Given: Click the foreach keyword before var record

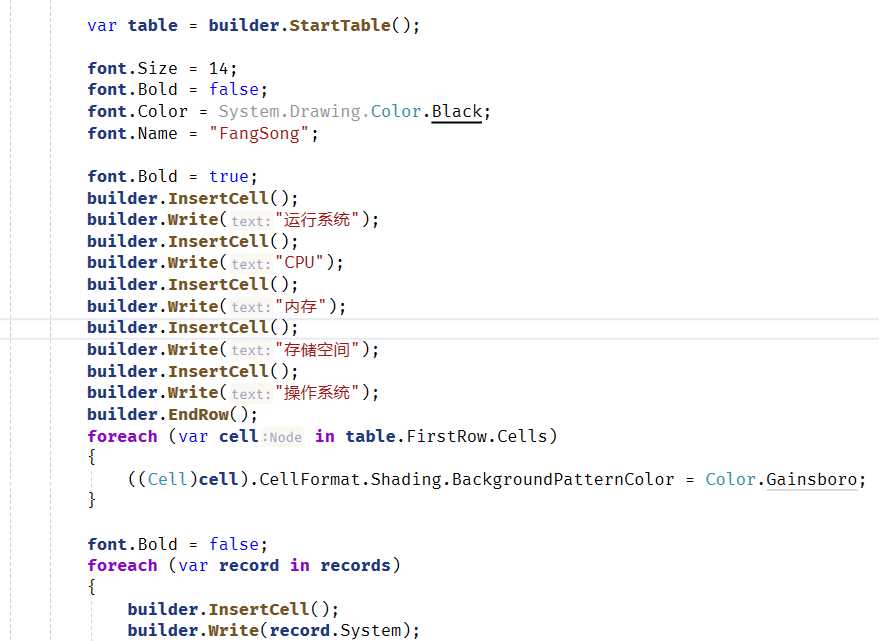Looking at the screenshot, I should point(122,565).
